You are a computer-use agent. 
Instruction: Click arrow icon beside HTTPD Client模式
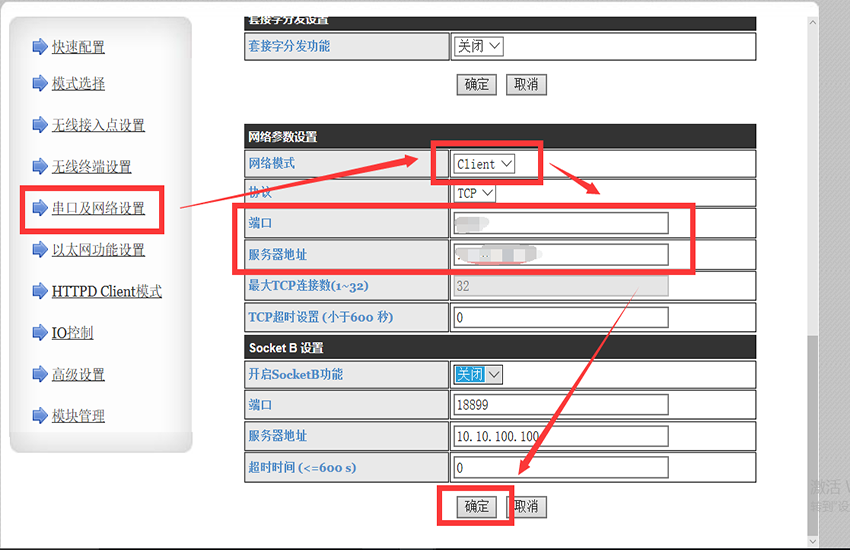(x=39, y=292)
